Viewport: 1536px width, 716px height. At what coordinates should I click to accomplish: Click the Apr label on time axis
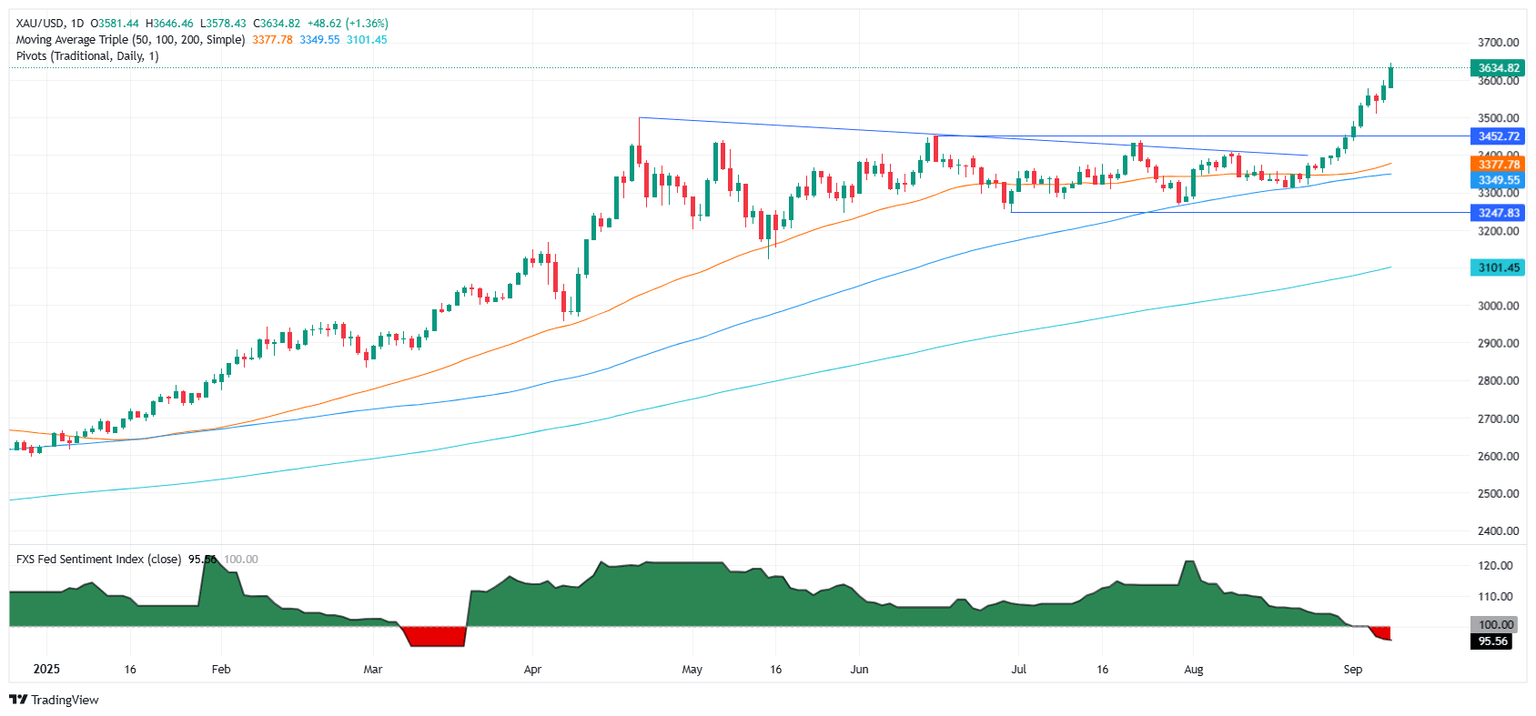click(532, 668)
